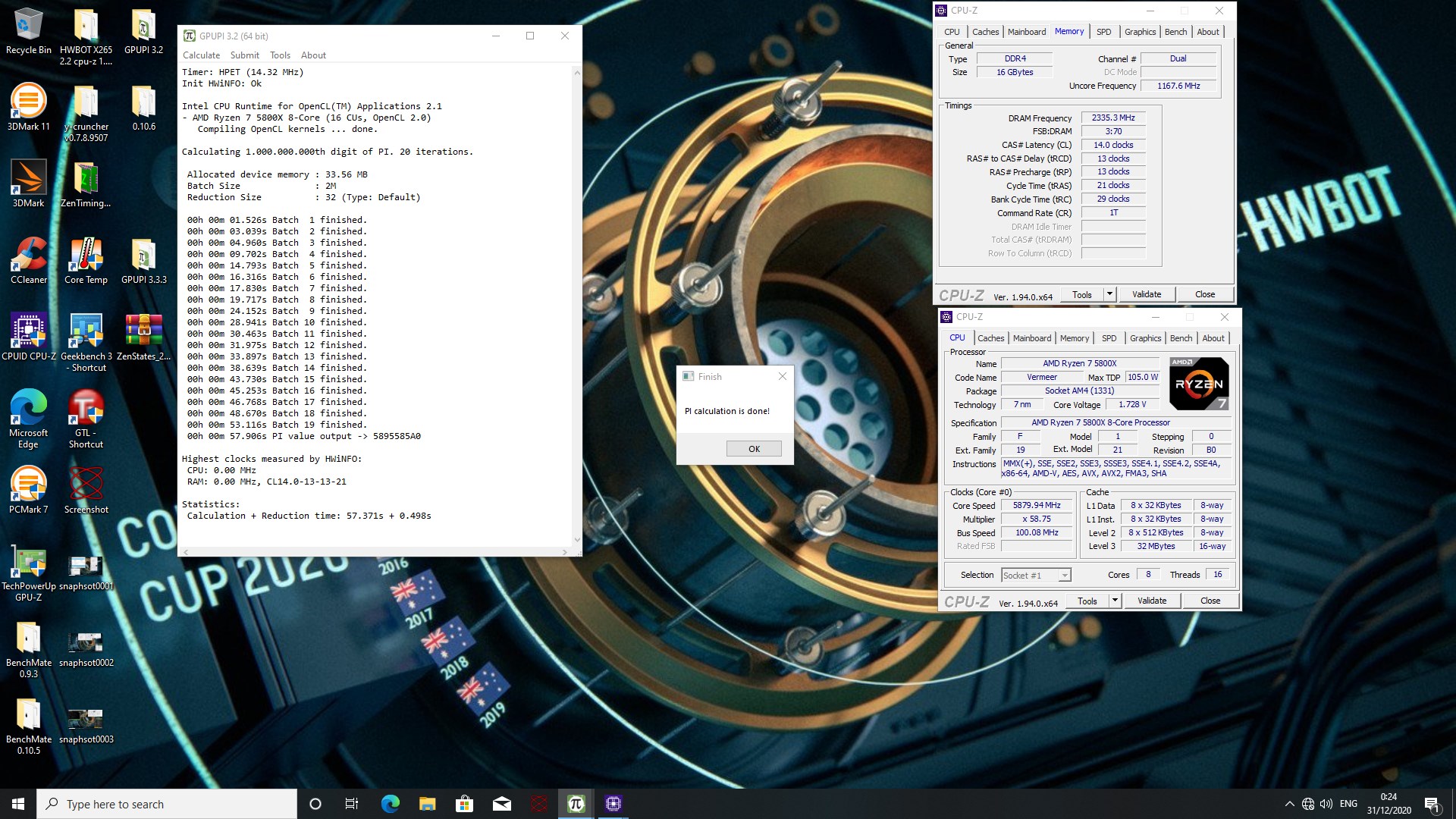Open the About menu in GPUPI
The image size is (1456, 819).
(313, 55)
